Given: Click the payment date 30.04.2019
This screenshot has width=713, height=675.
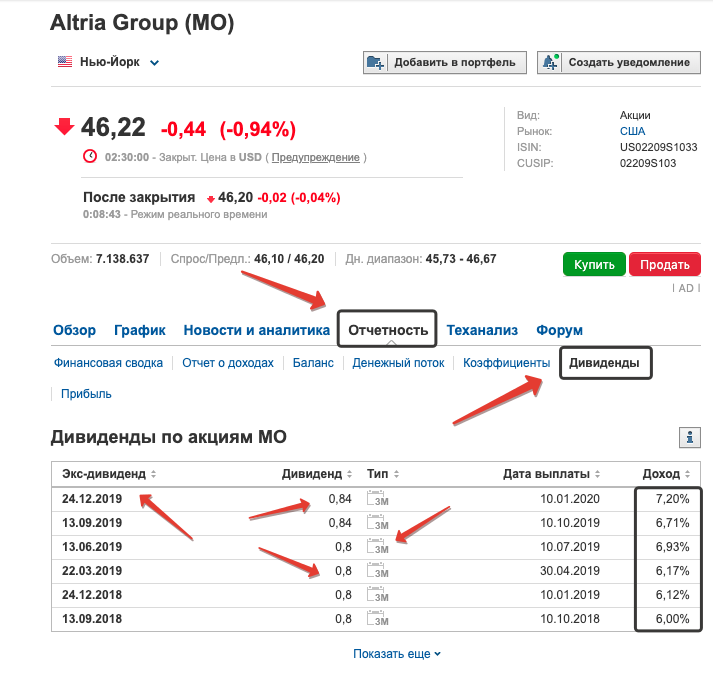Looking at the screenshot, I should (x=570, y=571).
